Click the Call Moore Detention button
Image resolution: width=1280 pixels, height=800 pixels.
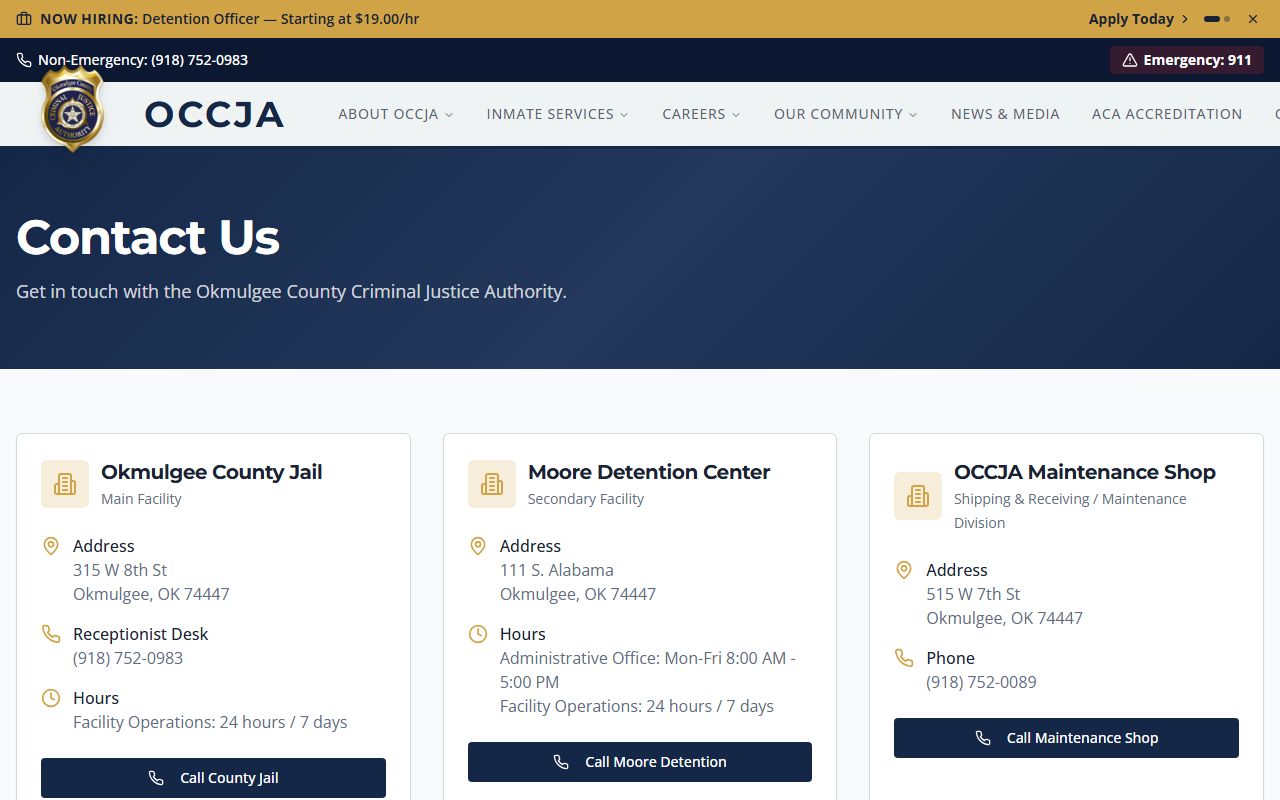640,762
